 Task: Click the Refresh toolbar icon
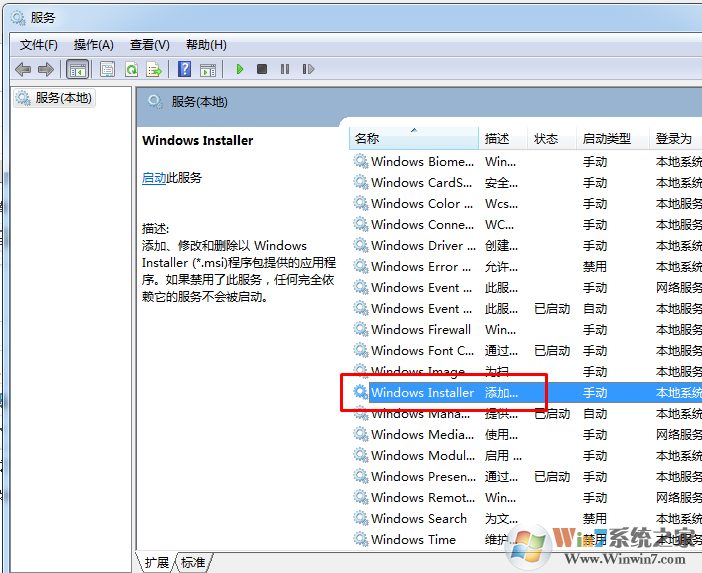(x=131, y=69)
